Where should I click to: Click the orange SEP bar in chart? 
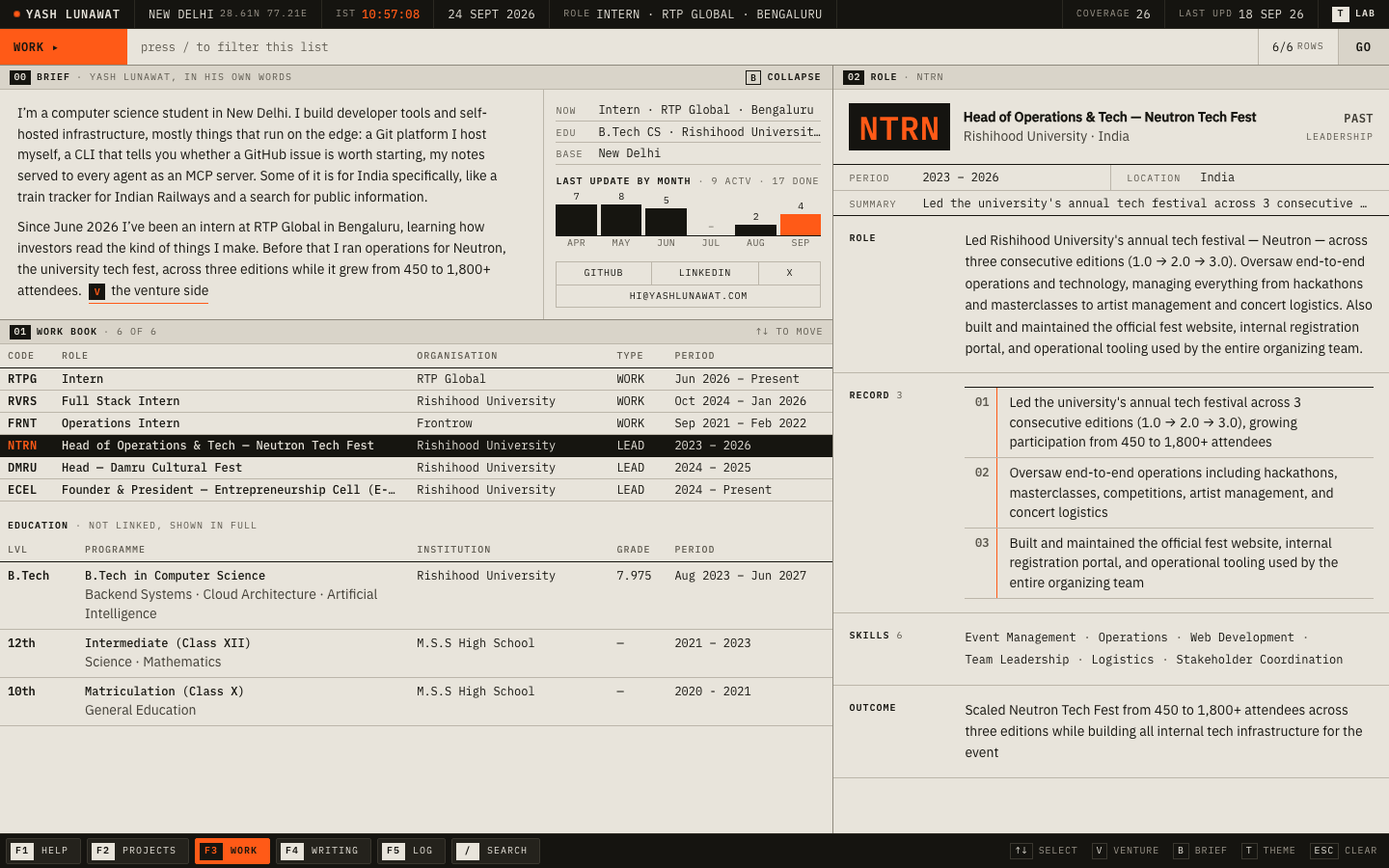[x=801, y=225]
